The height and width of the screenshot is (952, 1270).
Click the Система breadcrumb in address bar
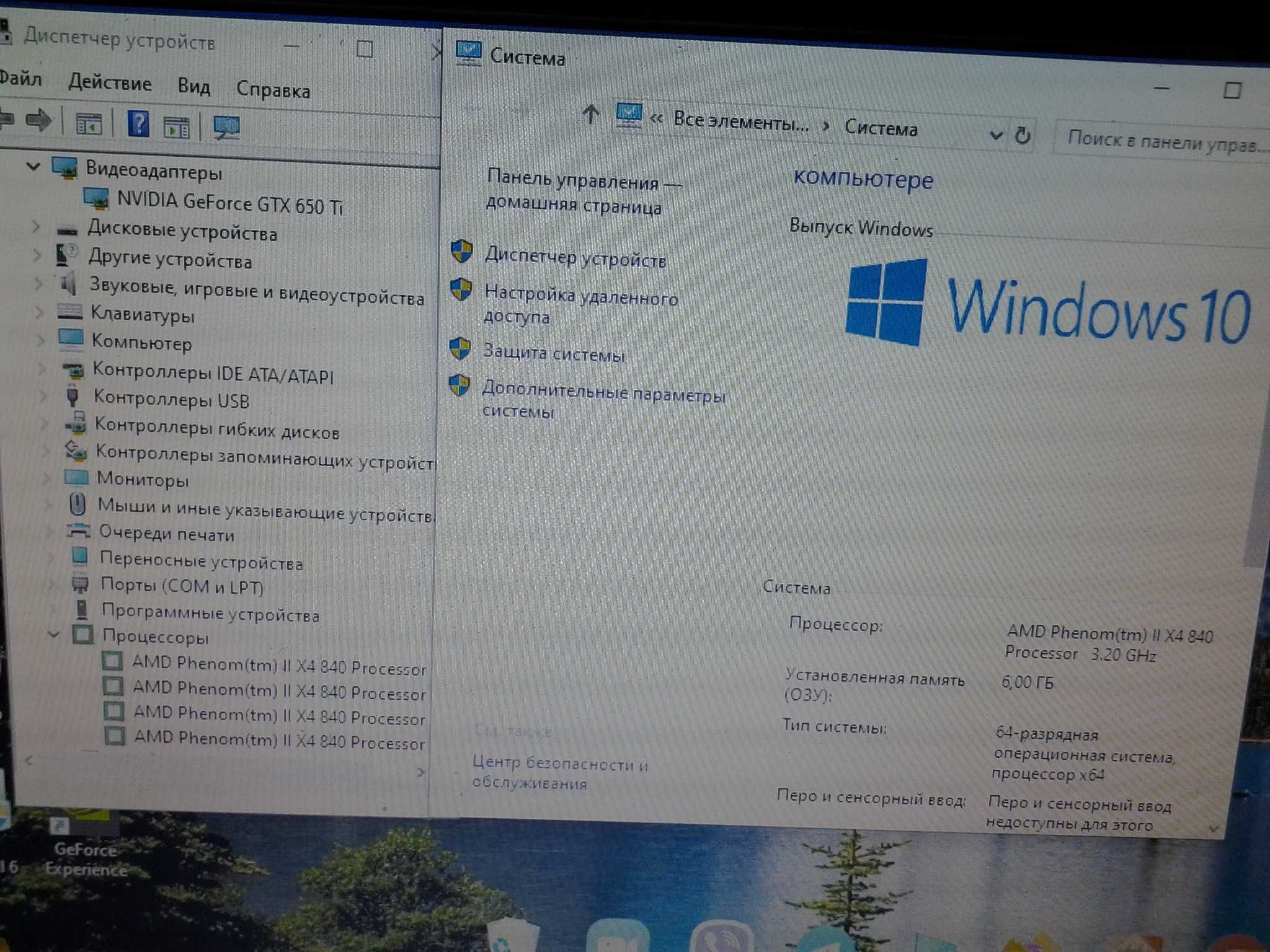(x=881, y=128)
